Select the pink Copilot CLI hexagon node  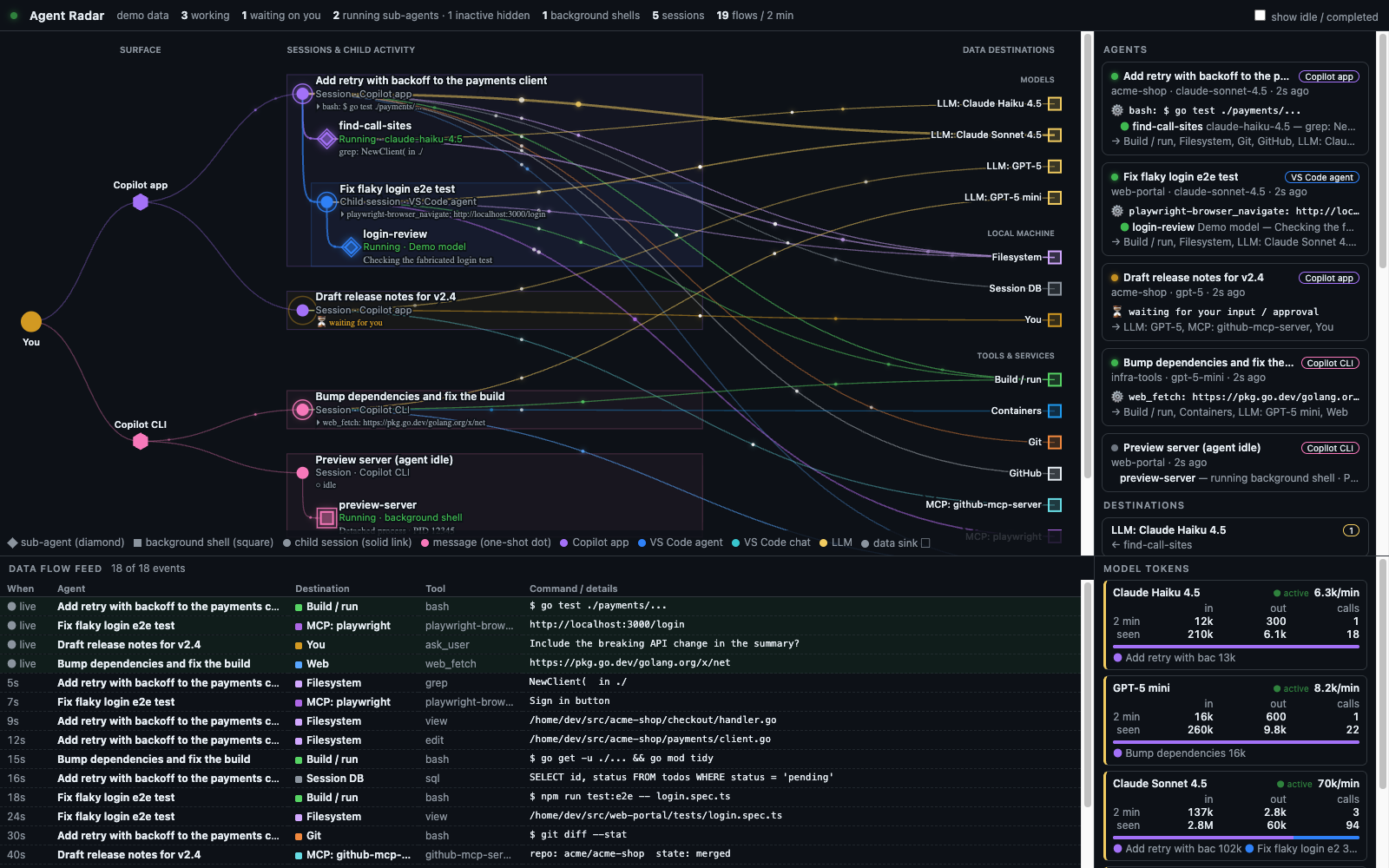pos(141,442)
